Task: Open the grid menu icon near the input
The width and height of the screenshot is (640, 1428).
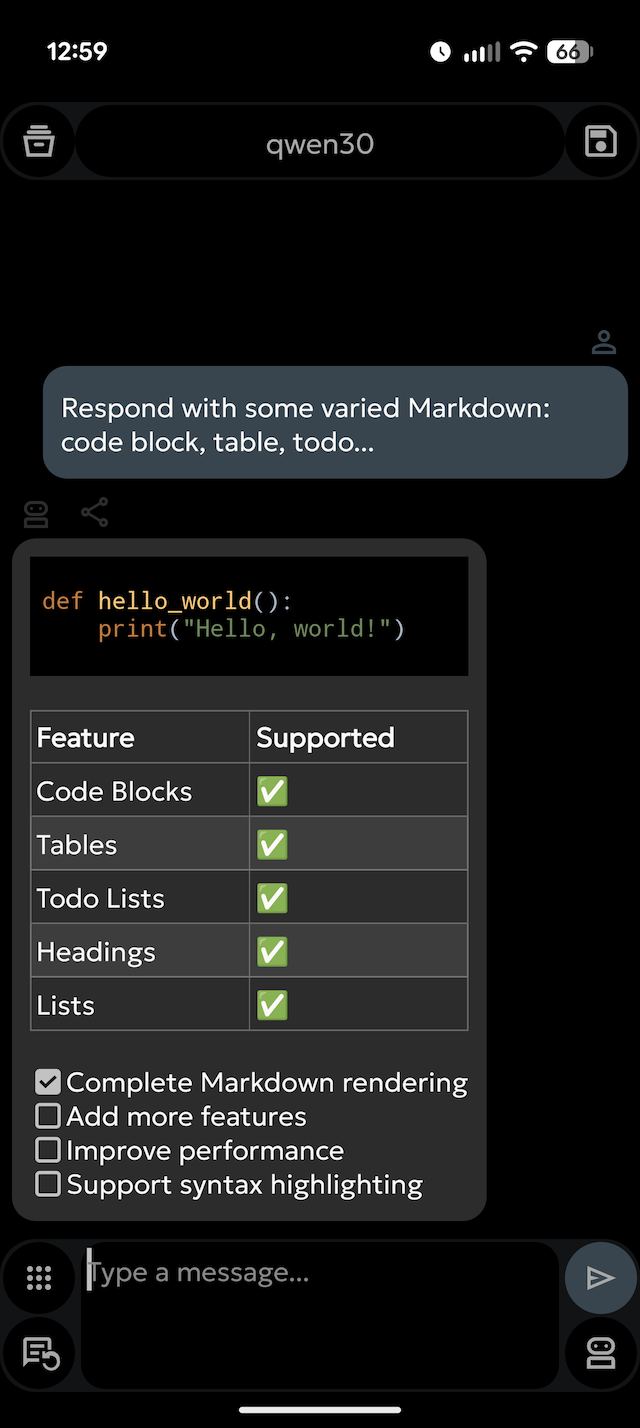Action: pyautogui.click(x=38, y=1277)
